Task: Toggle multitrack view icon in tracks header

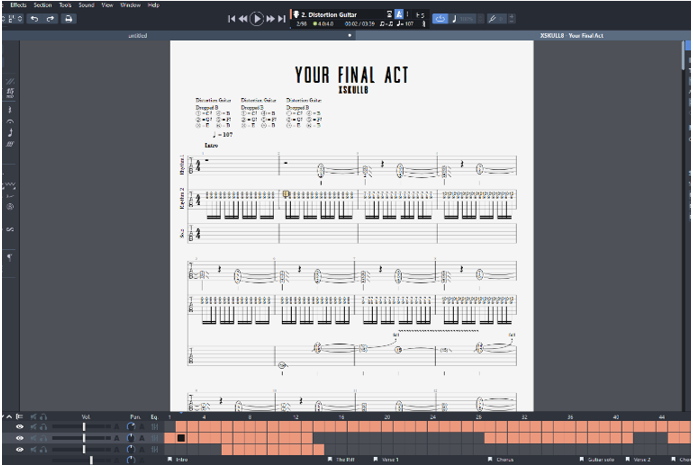Action: pos(19,416)
